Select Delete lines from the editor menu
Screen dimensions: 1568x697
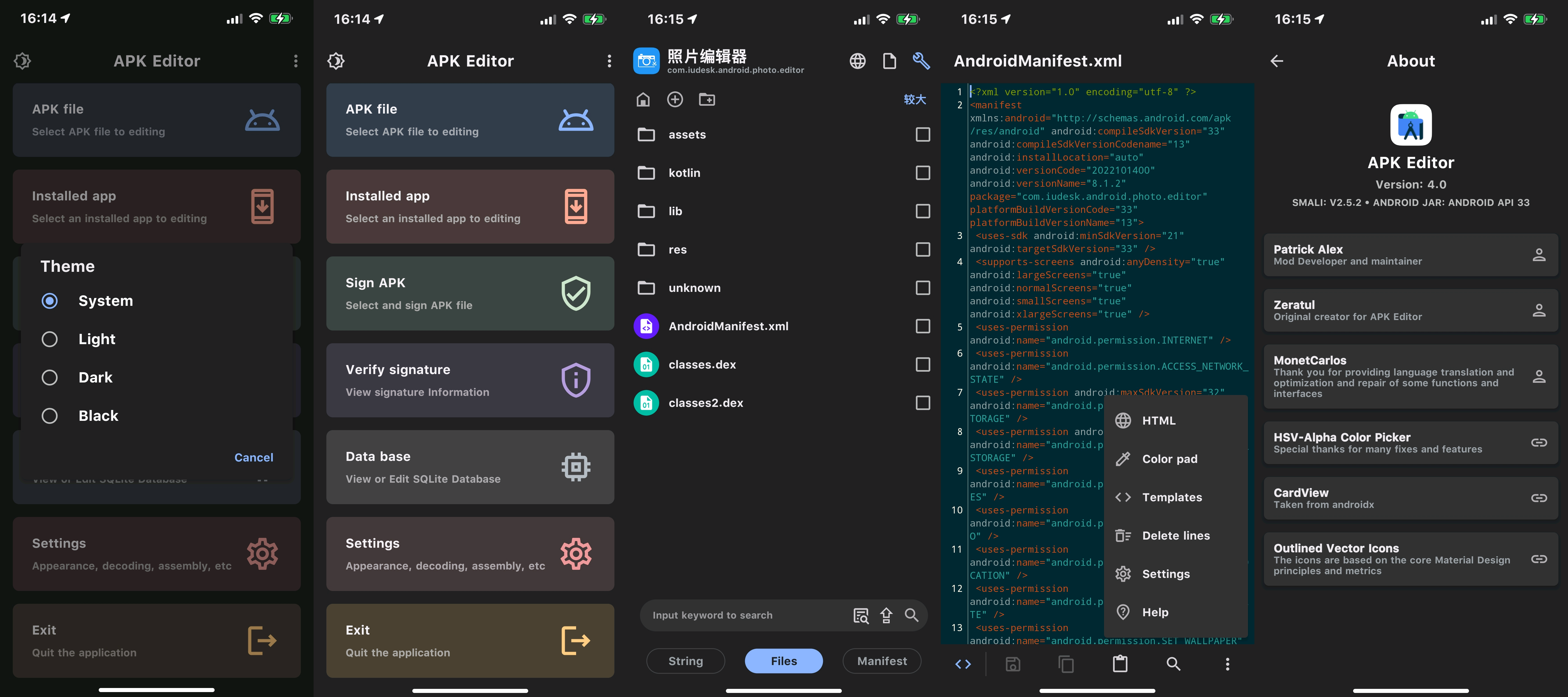click(x=1176, y=536)
